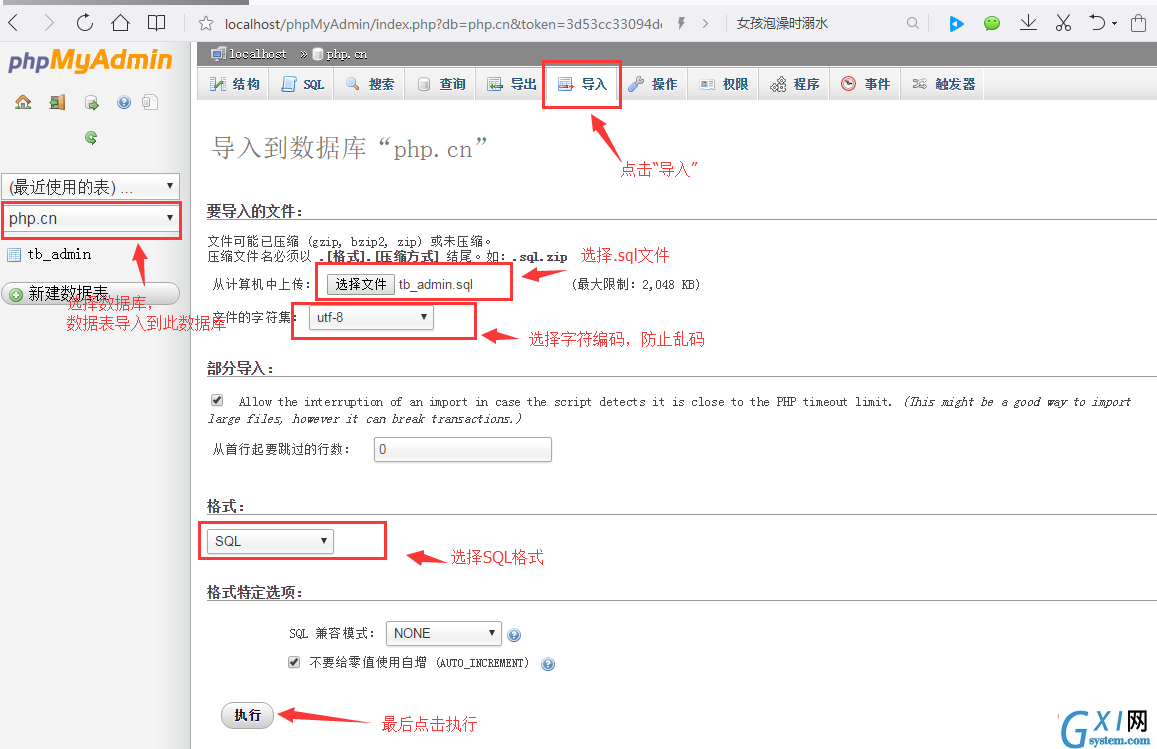The width and height of the screenshot is (1157, 749).
Task: Expand the address bar chevron arrow
Action: pyautogui.click(x=705, y=24)
